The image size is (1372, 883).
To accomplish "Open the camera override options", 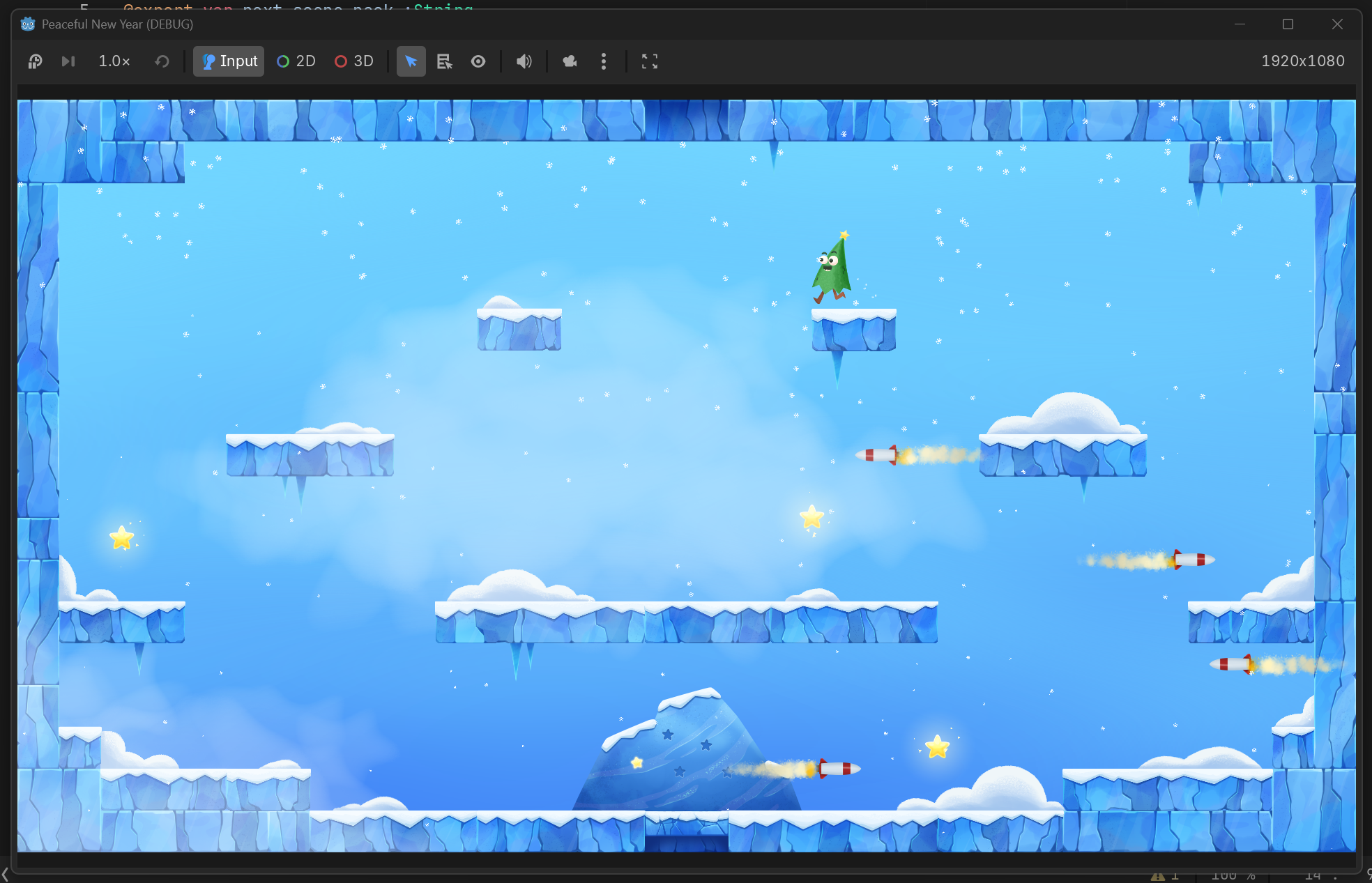I will (570, 61).
